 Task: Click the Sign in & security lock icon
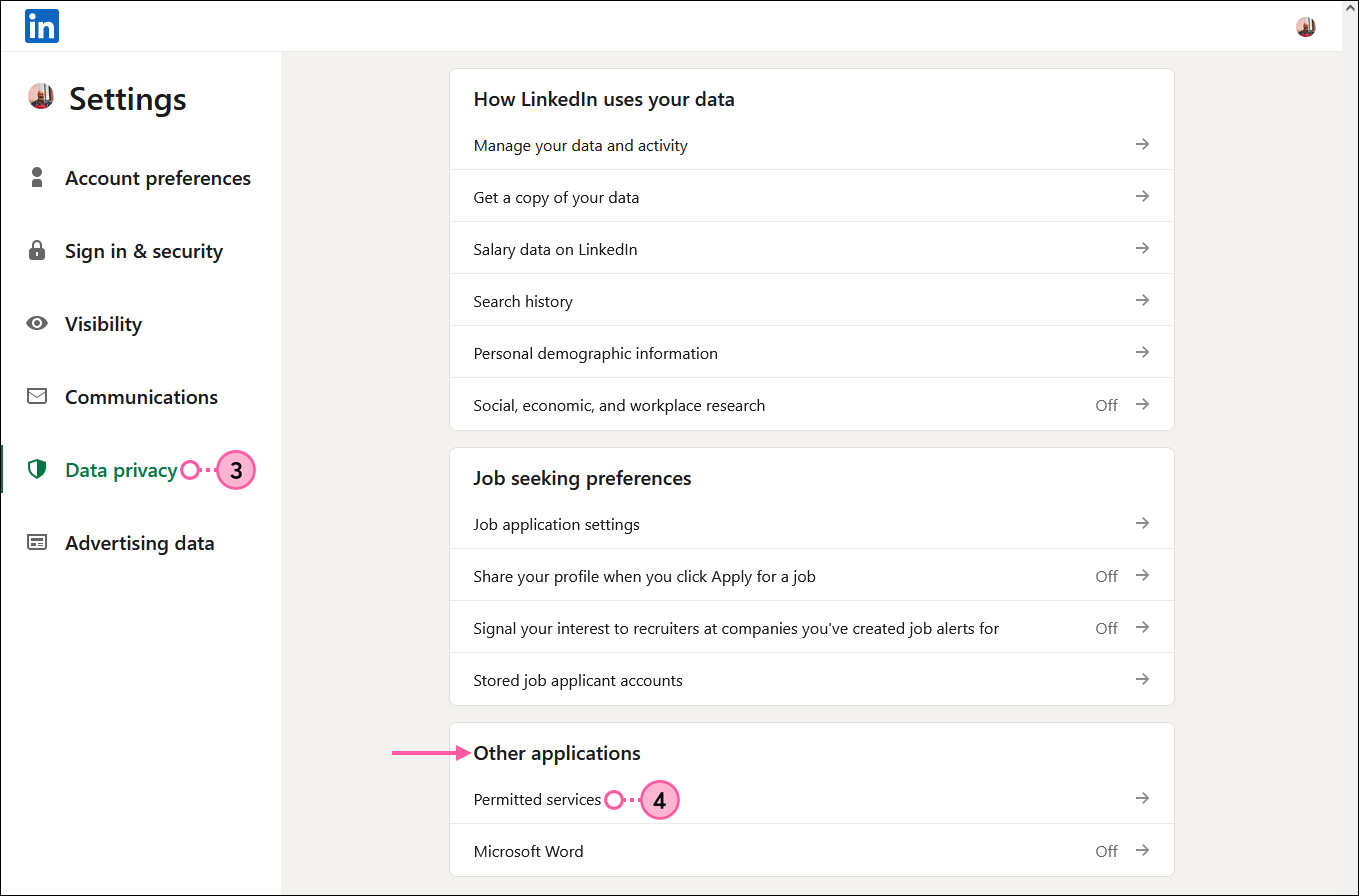pyautogui.click(x=37, y=250)
